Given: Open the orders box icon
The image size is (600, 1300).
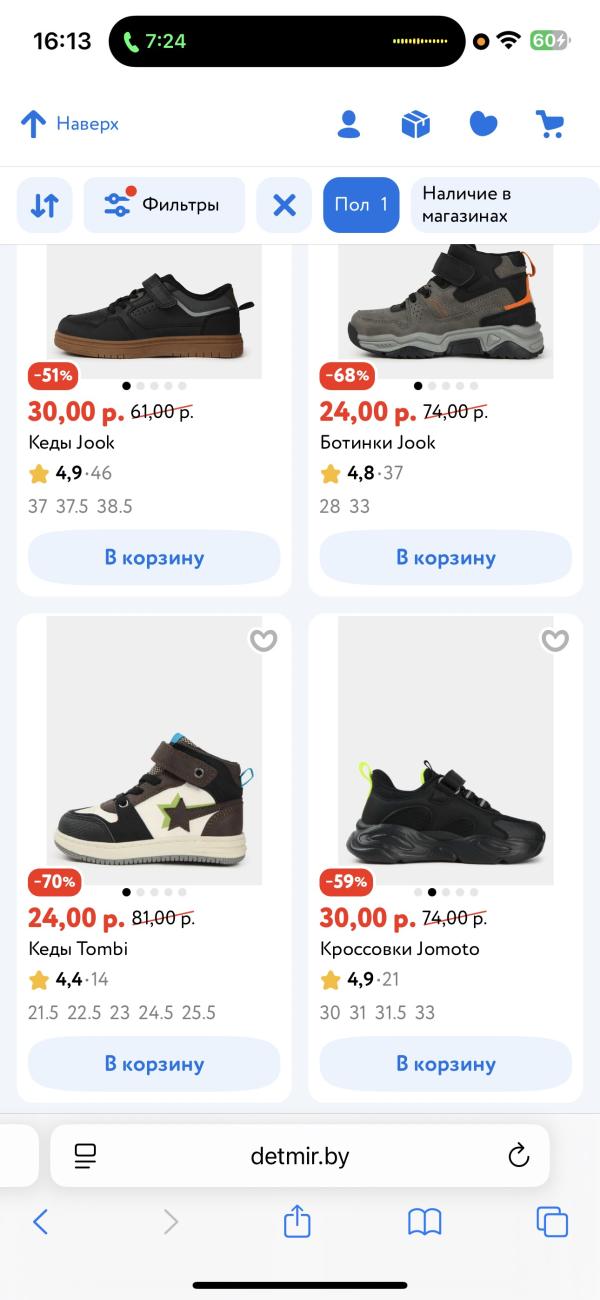Looking at the screenshot, I should (x=415, y=124).
